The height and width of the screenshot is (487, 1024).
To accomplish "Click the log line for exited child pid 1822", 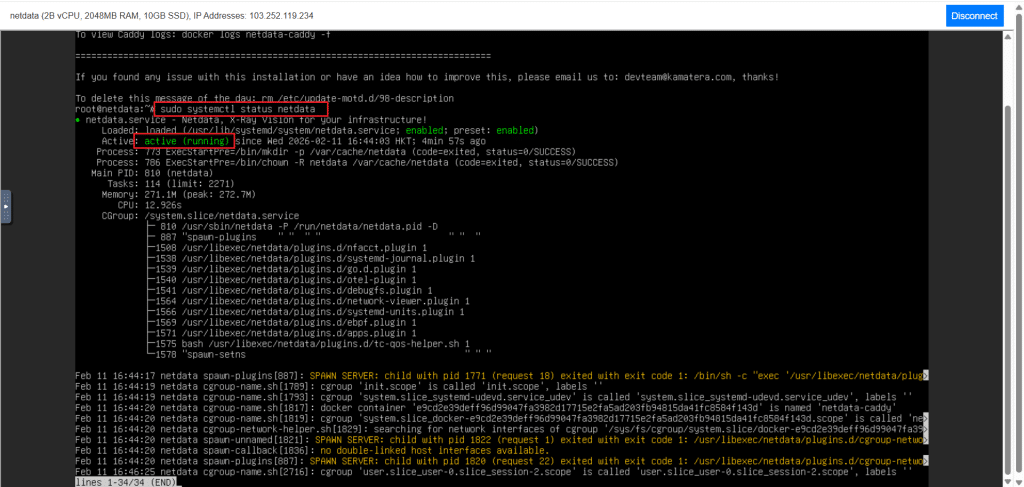I will pos(502,440).
